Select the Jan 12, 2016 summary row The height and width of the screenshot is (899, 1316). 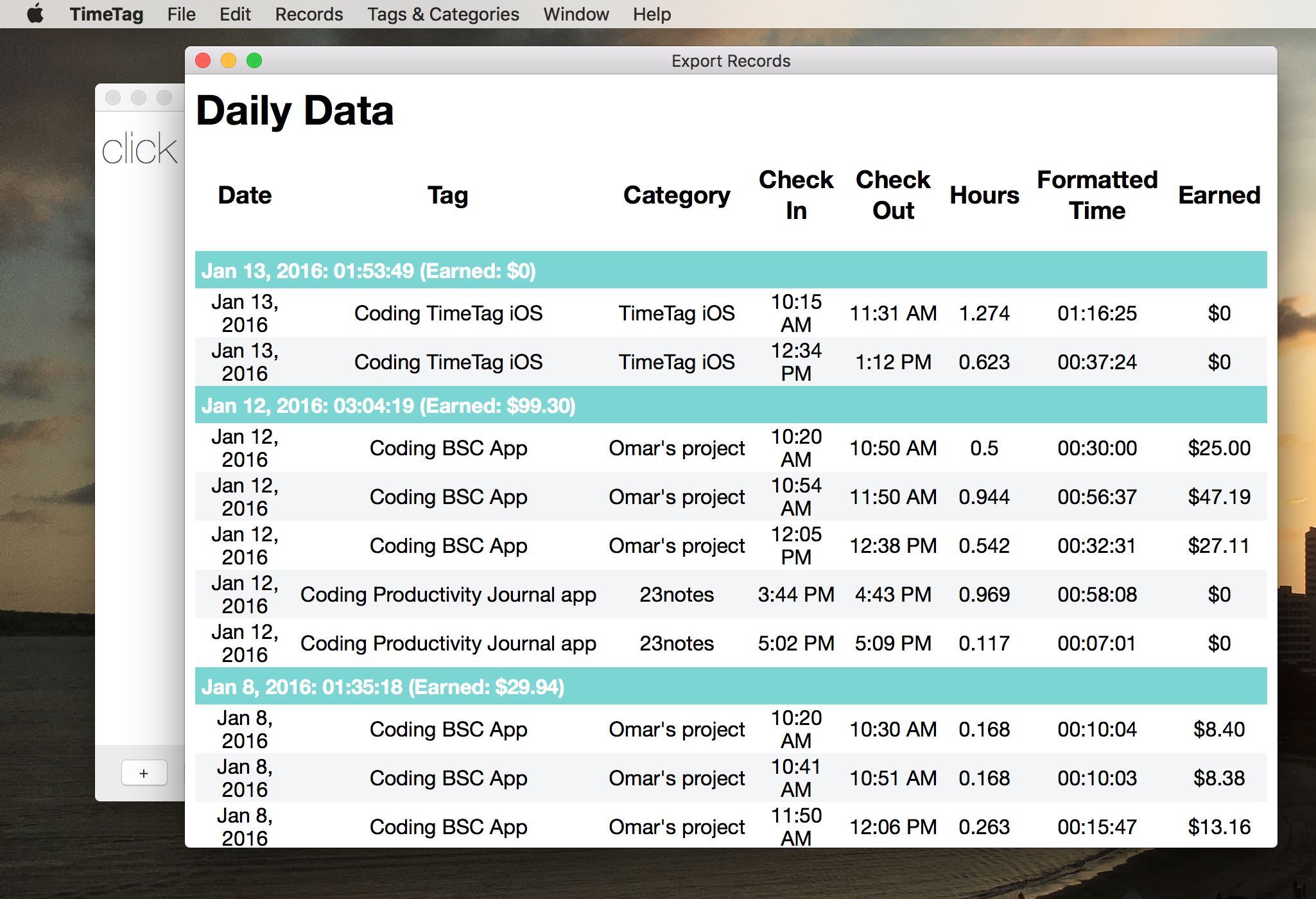731,405
